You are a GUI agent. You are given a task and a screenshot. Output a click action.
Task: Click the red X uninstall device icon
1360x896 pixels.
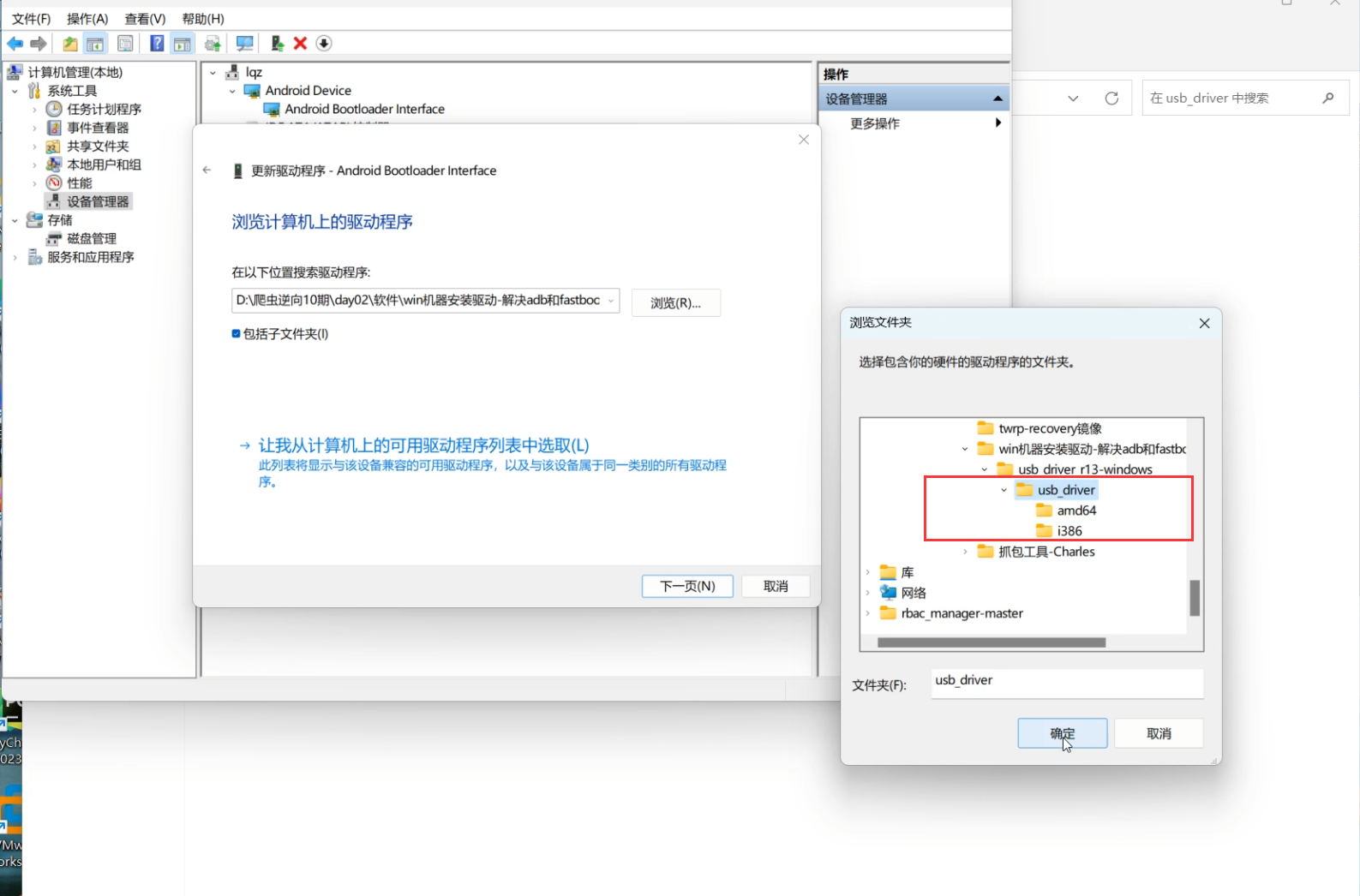click(x=300, y=44)
